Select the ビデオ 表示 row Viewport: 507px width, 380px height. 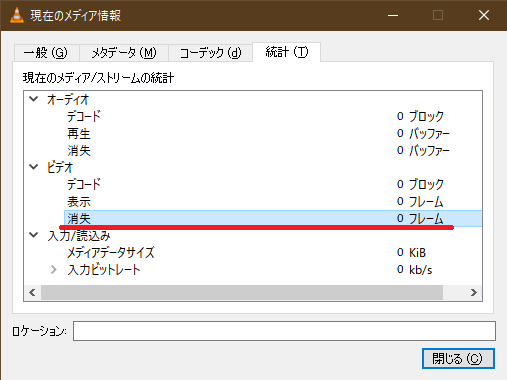273,201
